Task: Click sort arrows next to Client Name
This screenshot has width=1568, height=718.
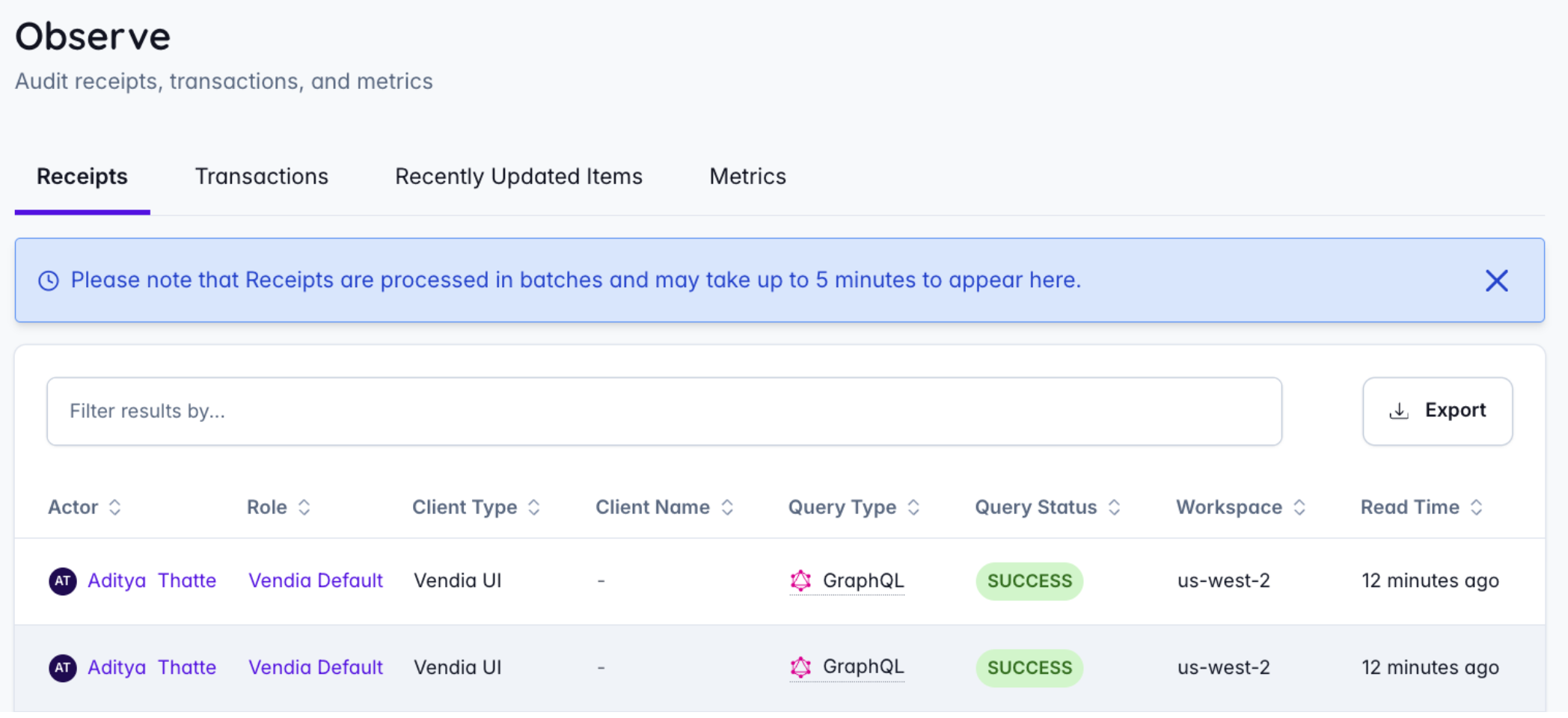Action: pyautogui.click(x=727, y=507)
